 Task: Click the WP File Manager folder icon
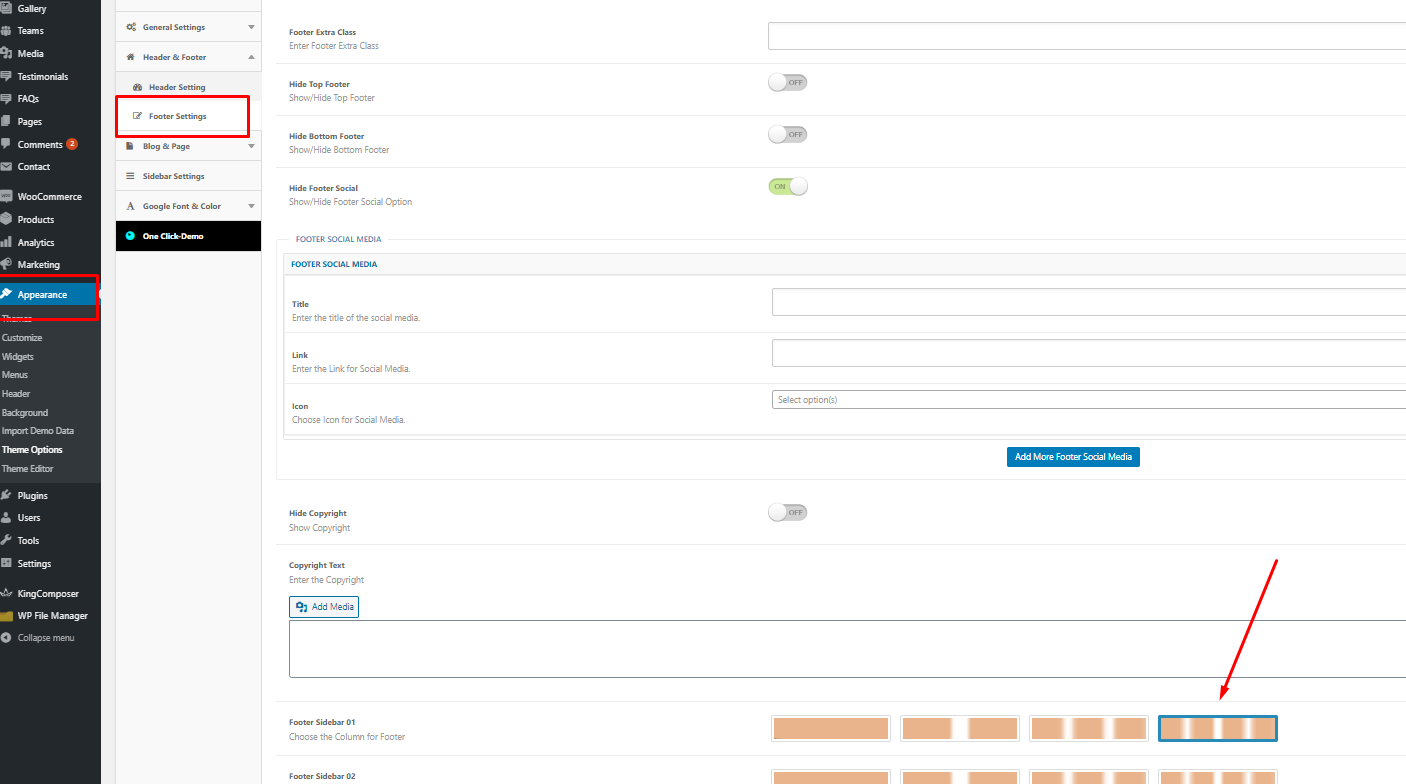6,616
